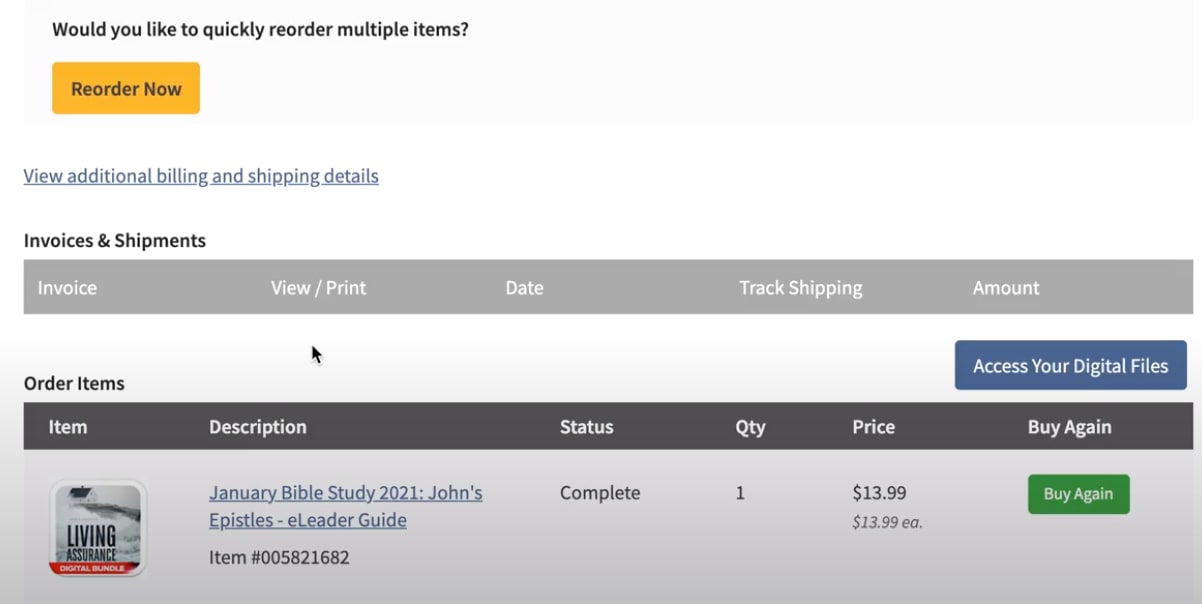Click the Invoice column header
The width and height of the screenshot is (1202, 604).
click(67, 288)
